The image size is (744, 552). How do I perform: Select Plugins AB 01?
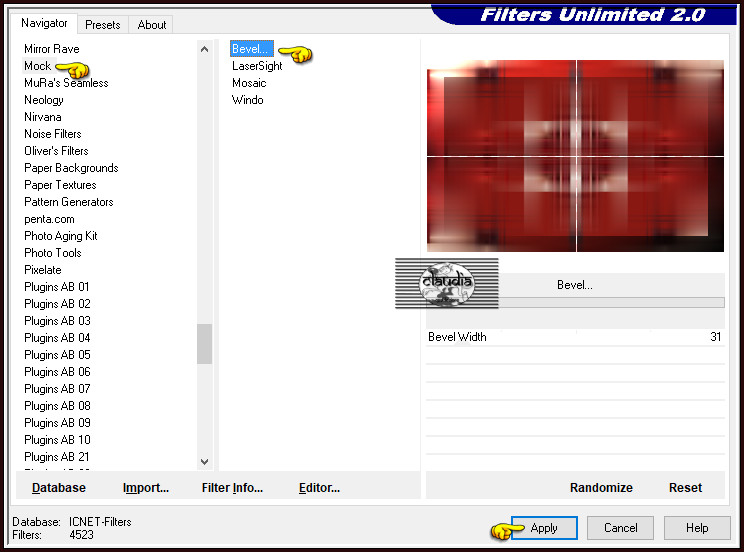(56, 287)
